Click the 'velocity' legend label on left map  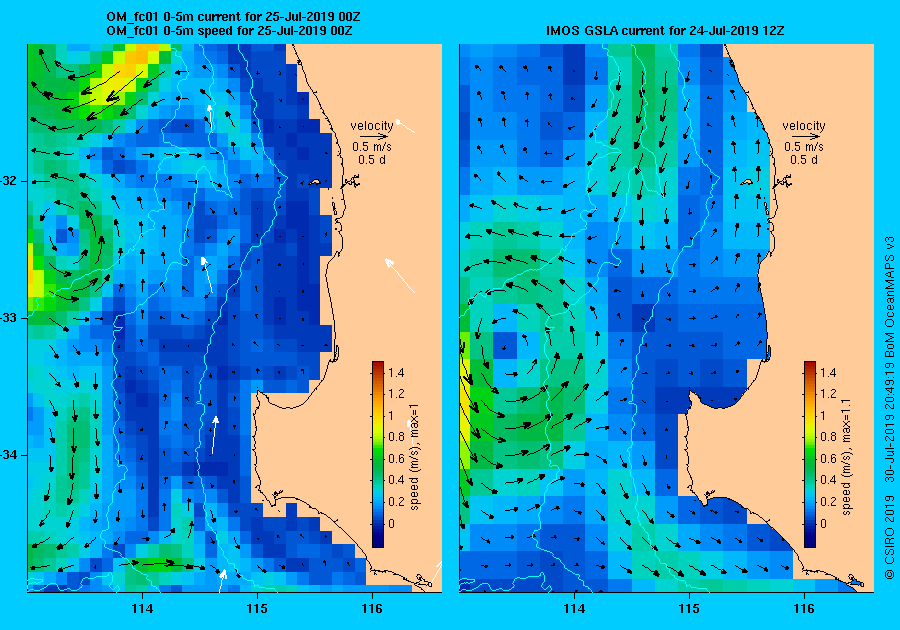[371, 125]
